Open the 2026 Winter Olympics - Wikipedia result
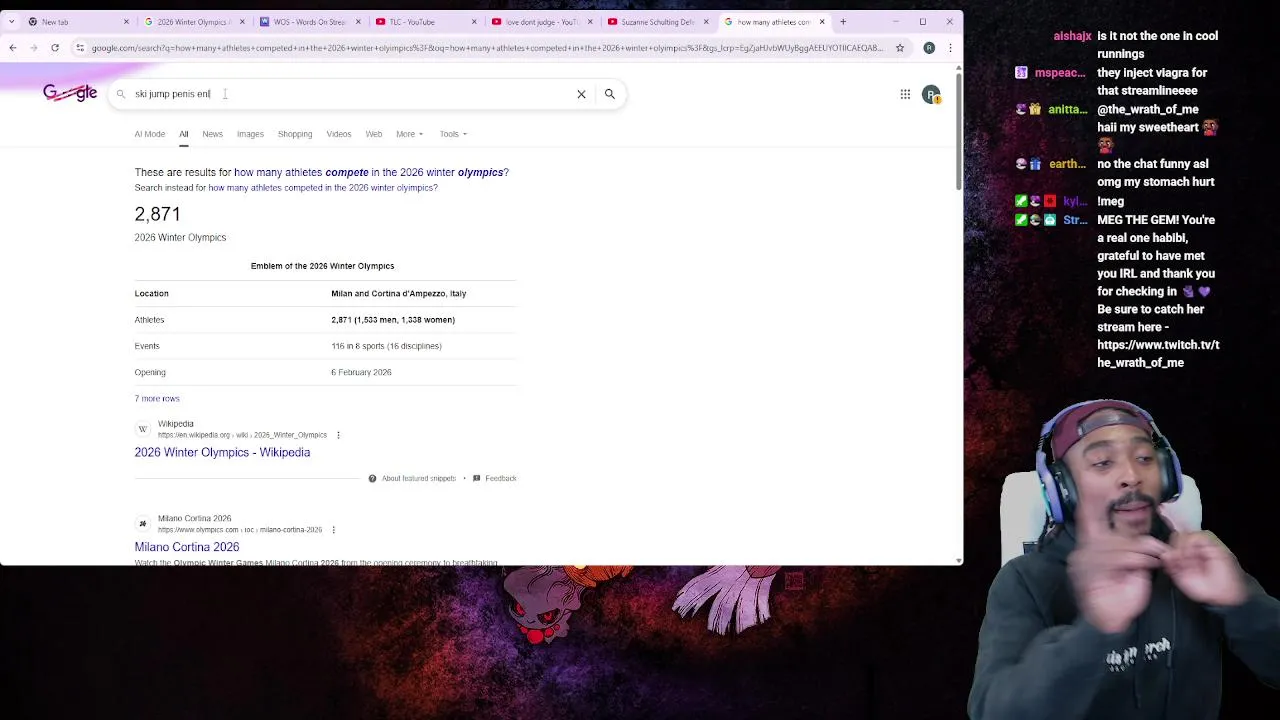The image size is (1280, 720). point(222,453)
